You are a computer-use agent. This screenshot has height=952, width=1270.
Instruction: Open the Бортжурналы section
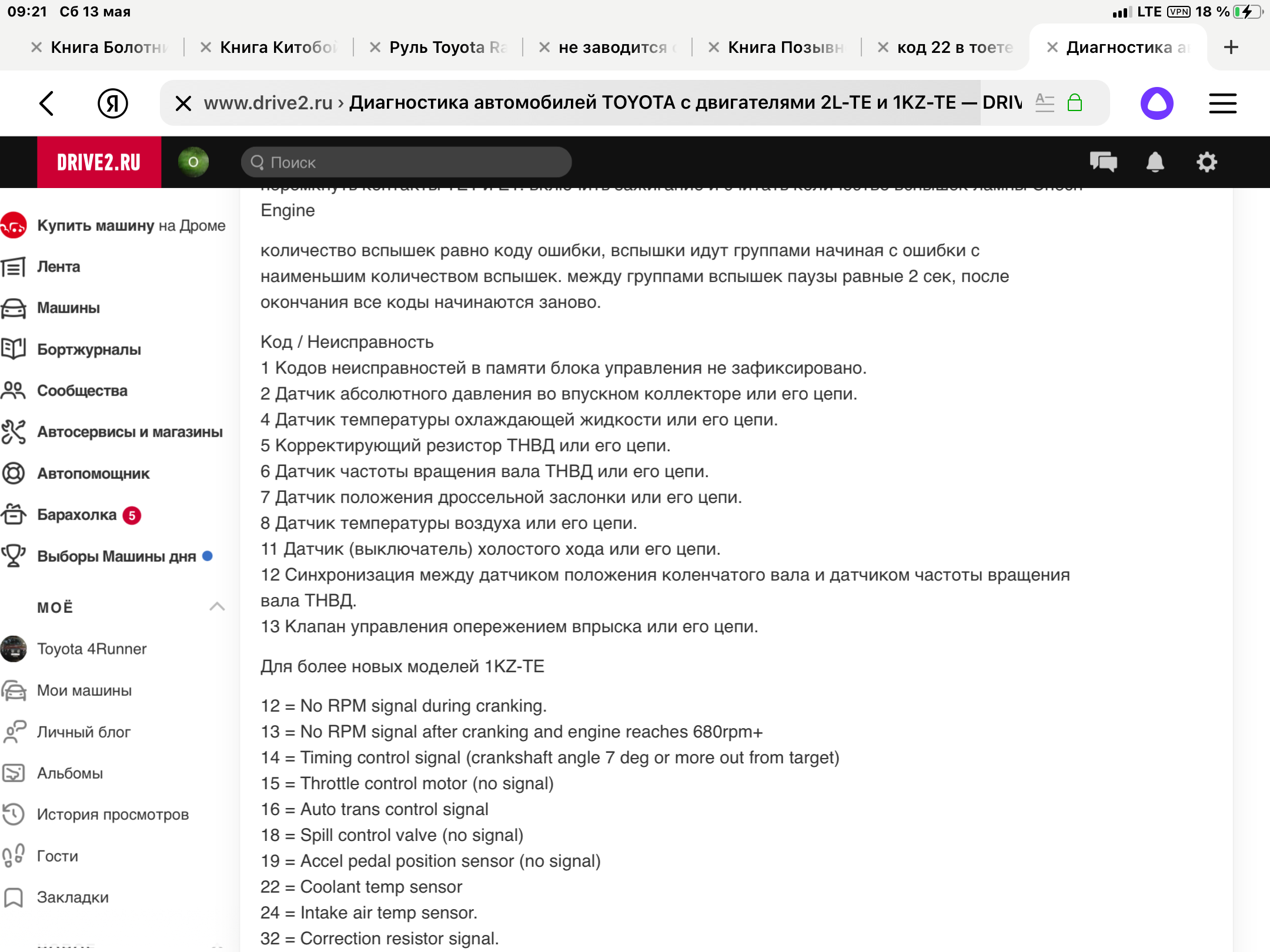[89, 350]
